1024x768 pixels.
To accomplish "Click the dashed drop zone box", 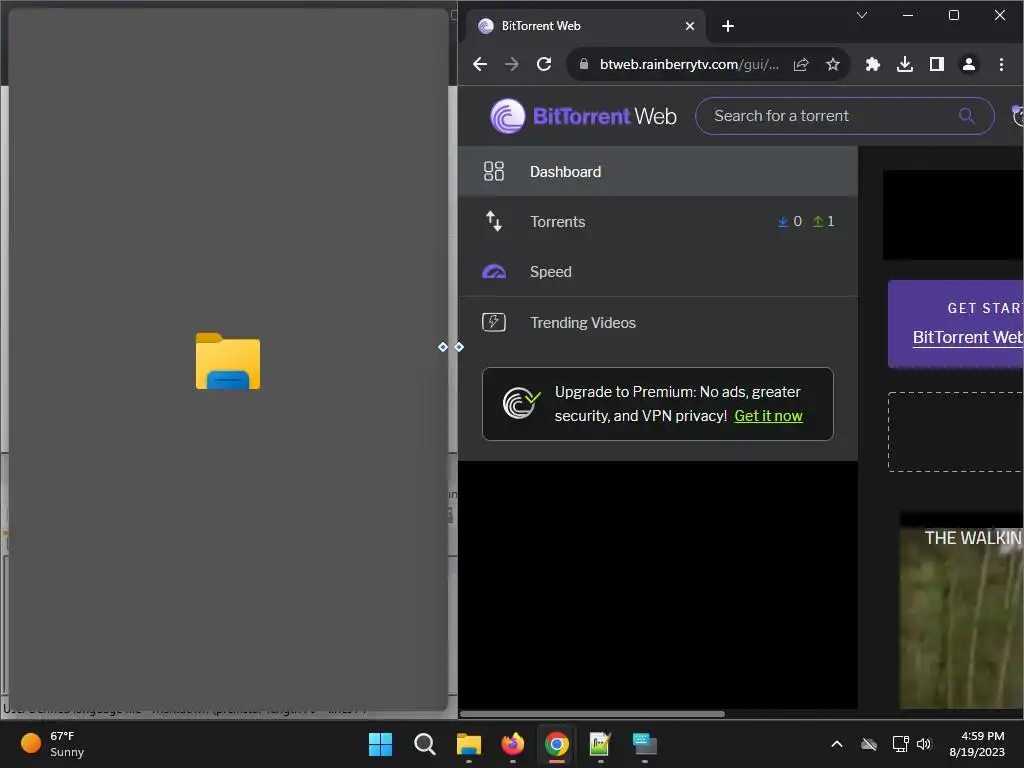I will pos(955,432).
